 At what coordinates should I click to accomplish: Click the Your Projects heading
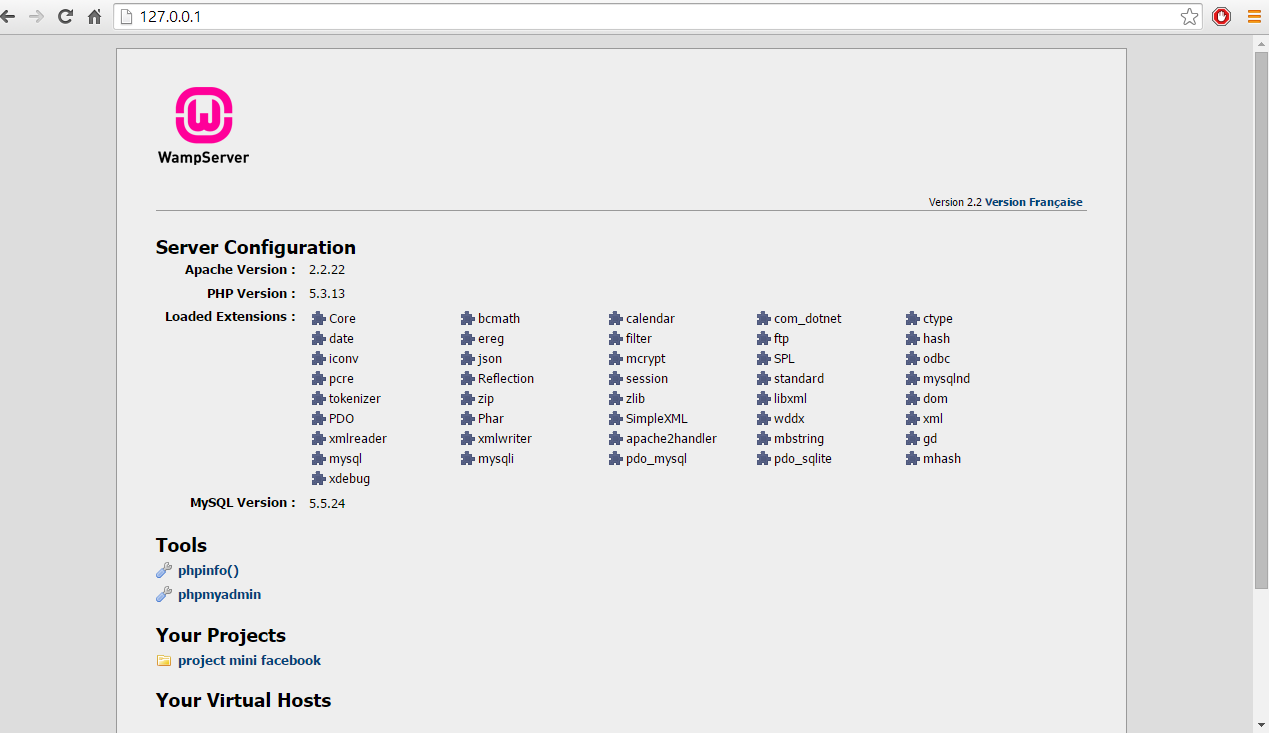221,635
